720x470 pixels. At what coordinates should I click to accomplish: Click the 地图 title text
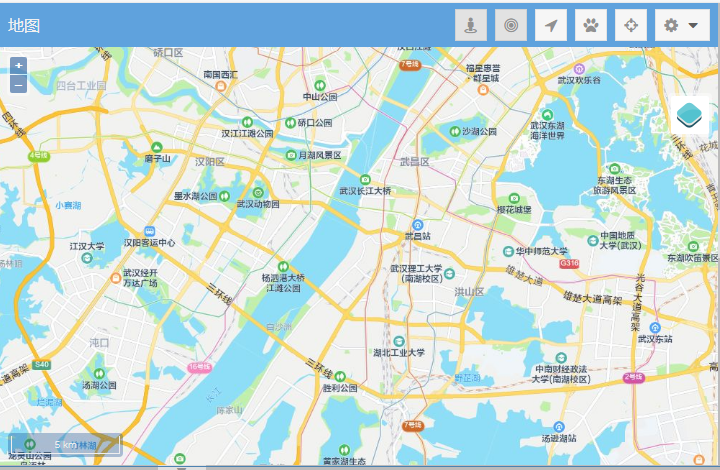pos(24,26)
